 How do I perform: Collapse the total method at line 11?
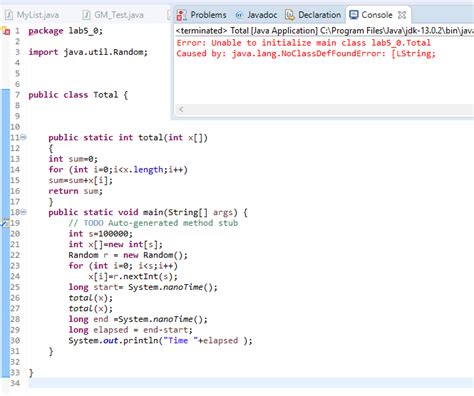23,137
